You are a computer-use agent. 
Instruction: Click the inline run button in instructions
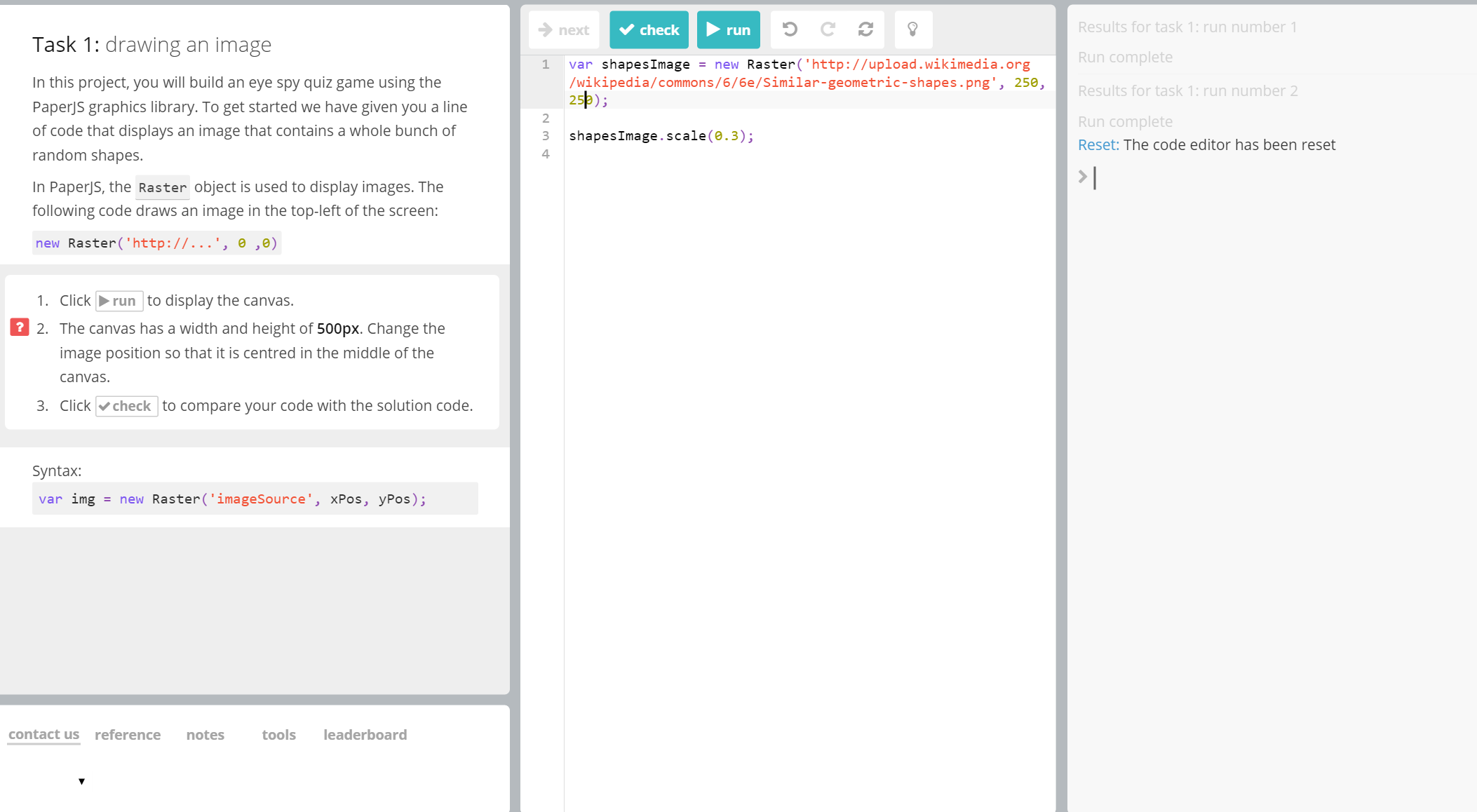pyautogui.click(x=119, y=301)
